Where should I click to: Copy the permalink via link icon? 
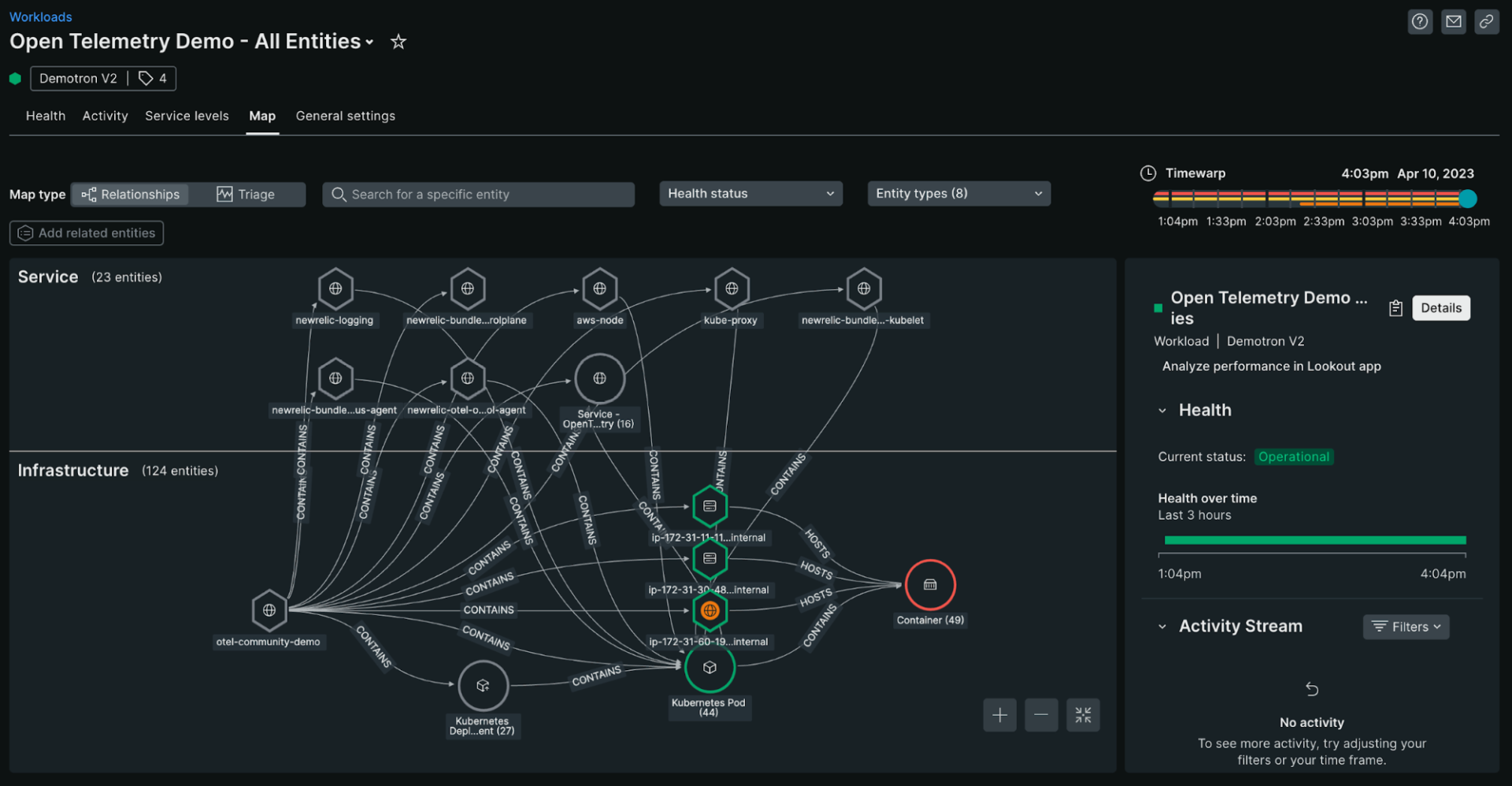point(1487,22)
